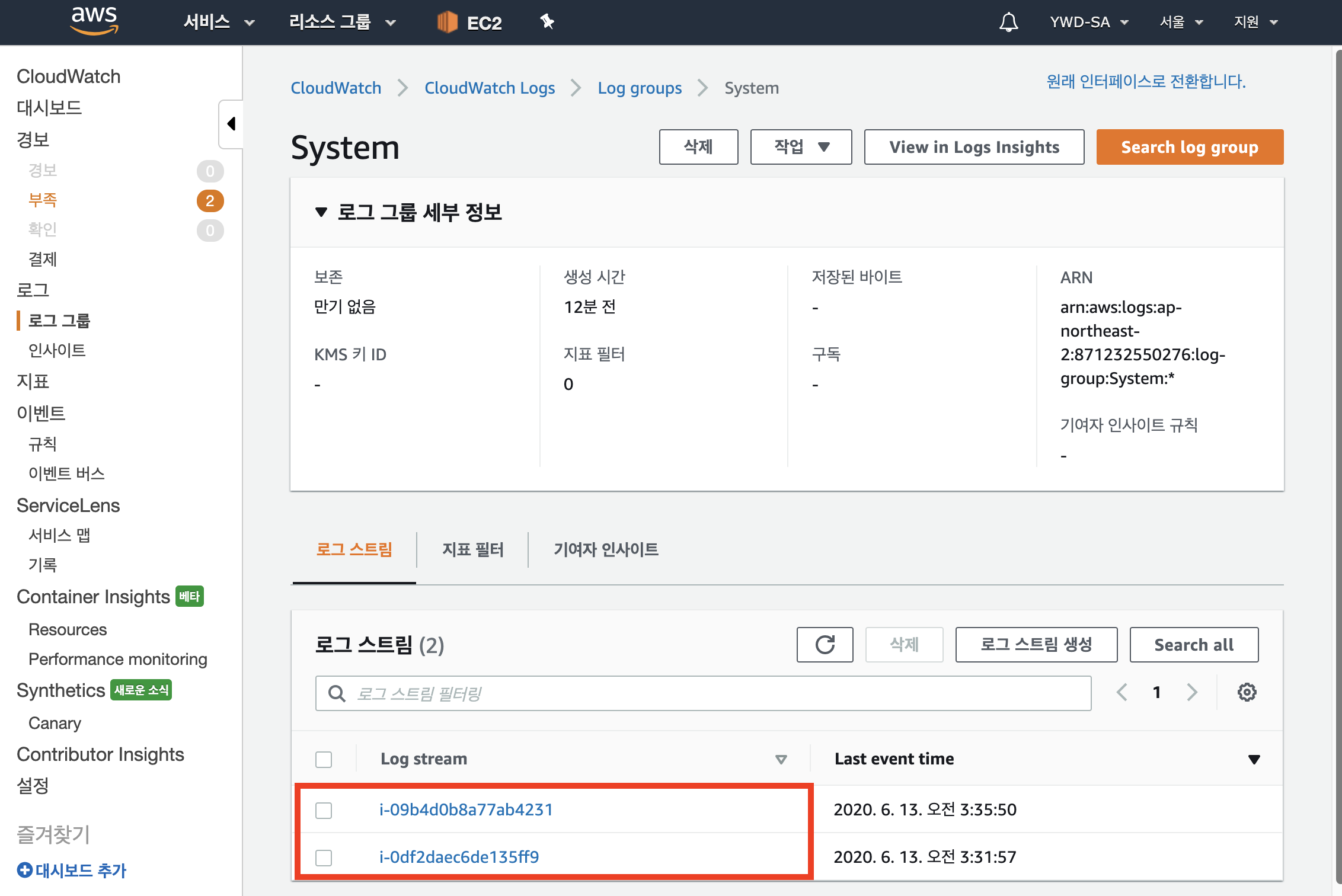Open the 작업 actions dropdown

801,147
